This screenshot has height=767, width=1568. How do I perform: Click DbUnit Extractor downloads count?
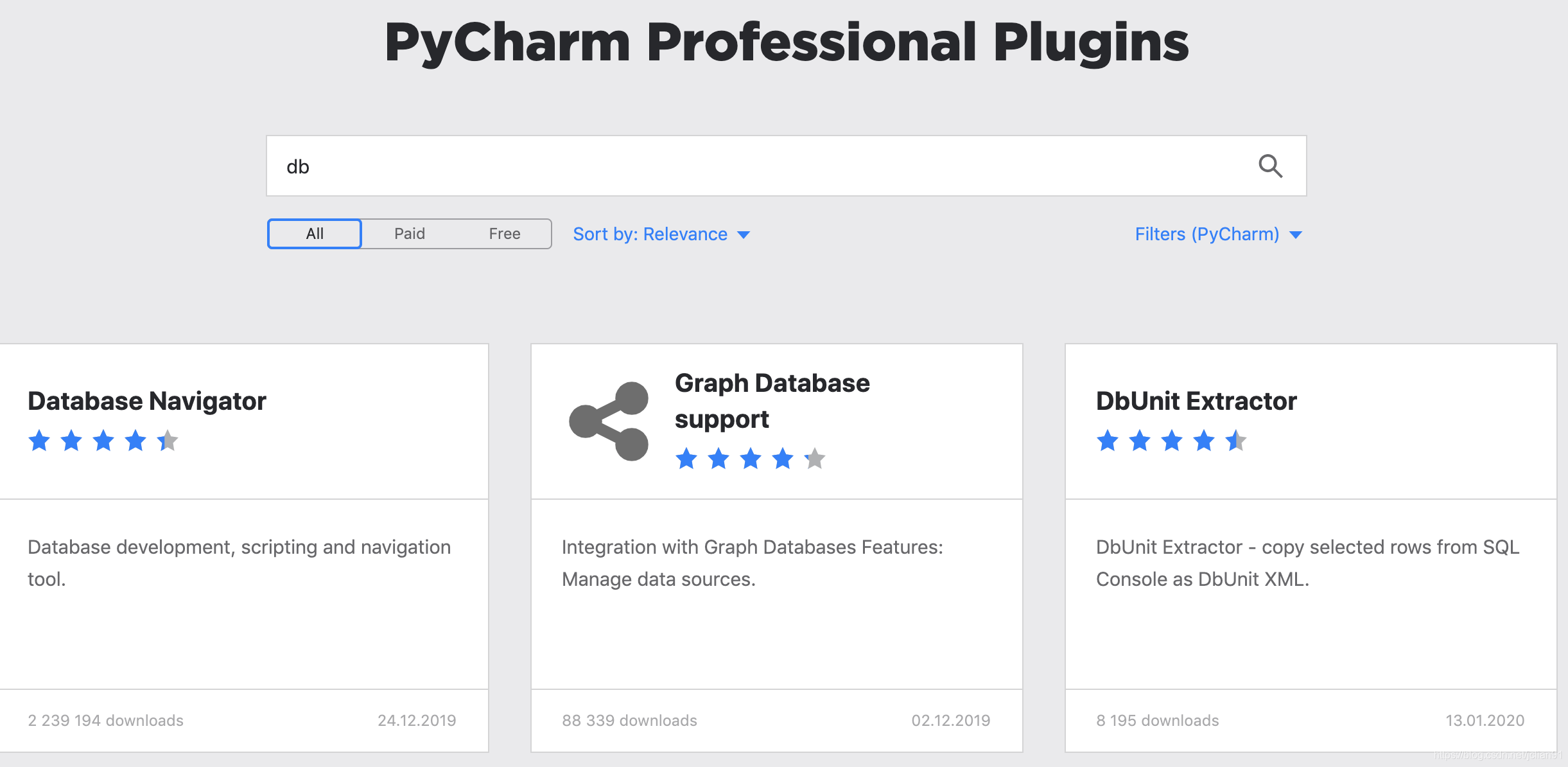[1157, 721]
